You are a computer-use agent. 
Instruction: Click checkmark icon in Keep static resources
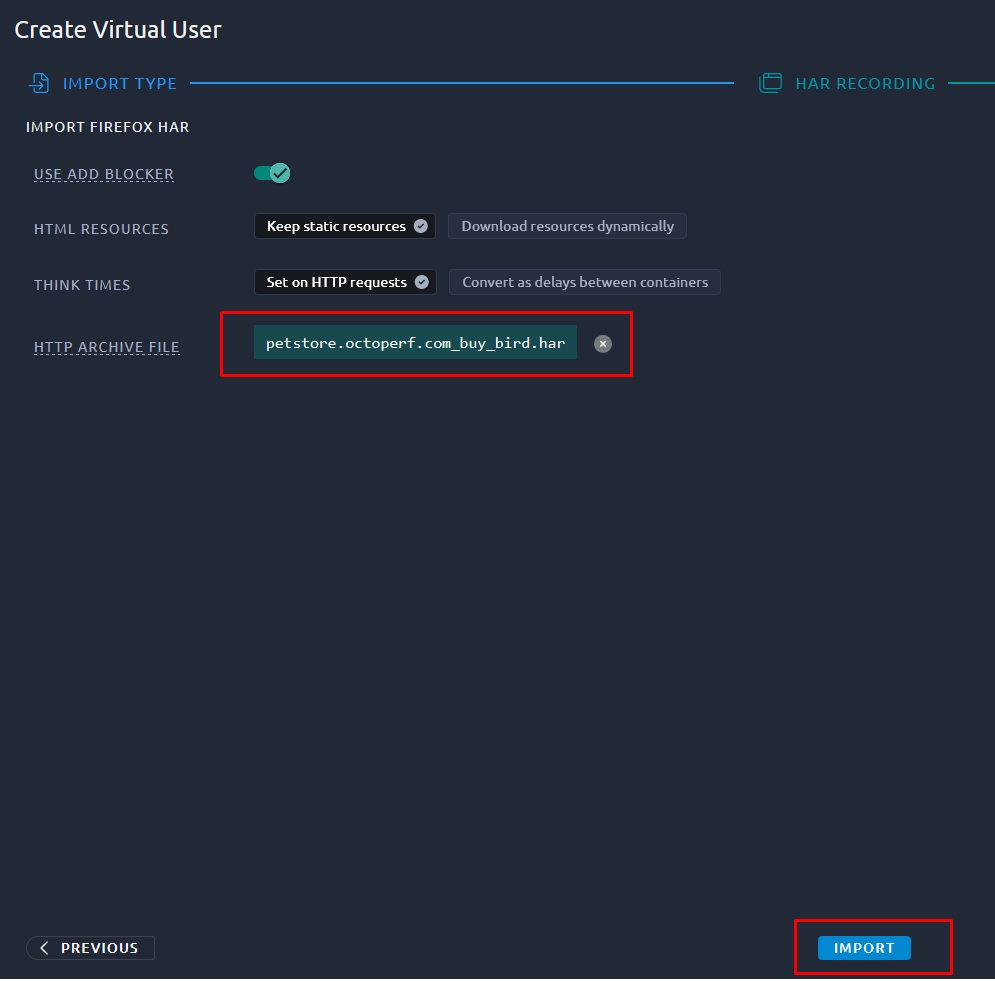pos(421,226)
